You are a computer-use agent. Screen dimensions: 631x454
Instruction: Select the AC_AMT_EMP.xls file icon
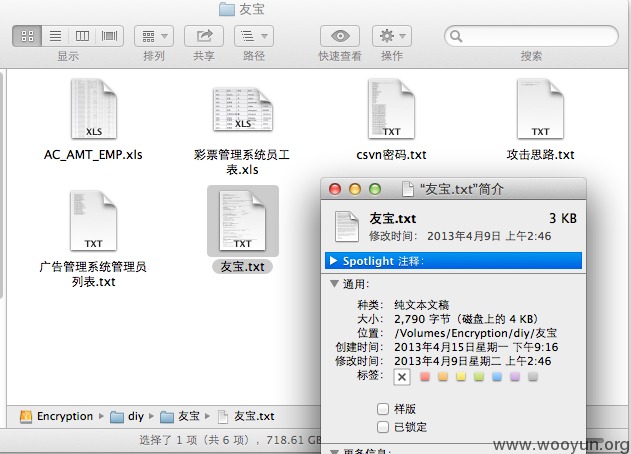tap(94, 109)
